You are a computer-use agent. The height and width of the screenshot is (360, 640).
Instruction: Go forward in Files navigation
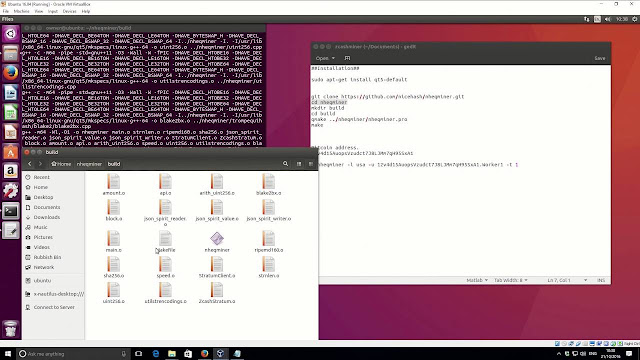point(40,164)
